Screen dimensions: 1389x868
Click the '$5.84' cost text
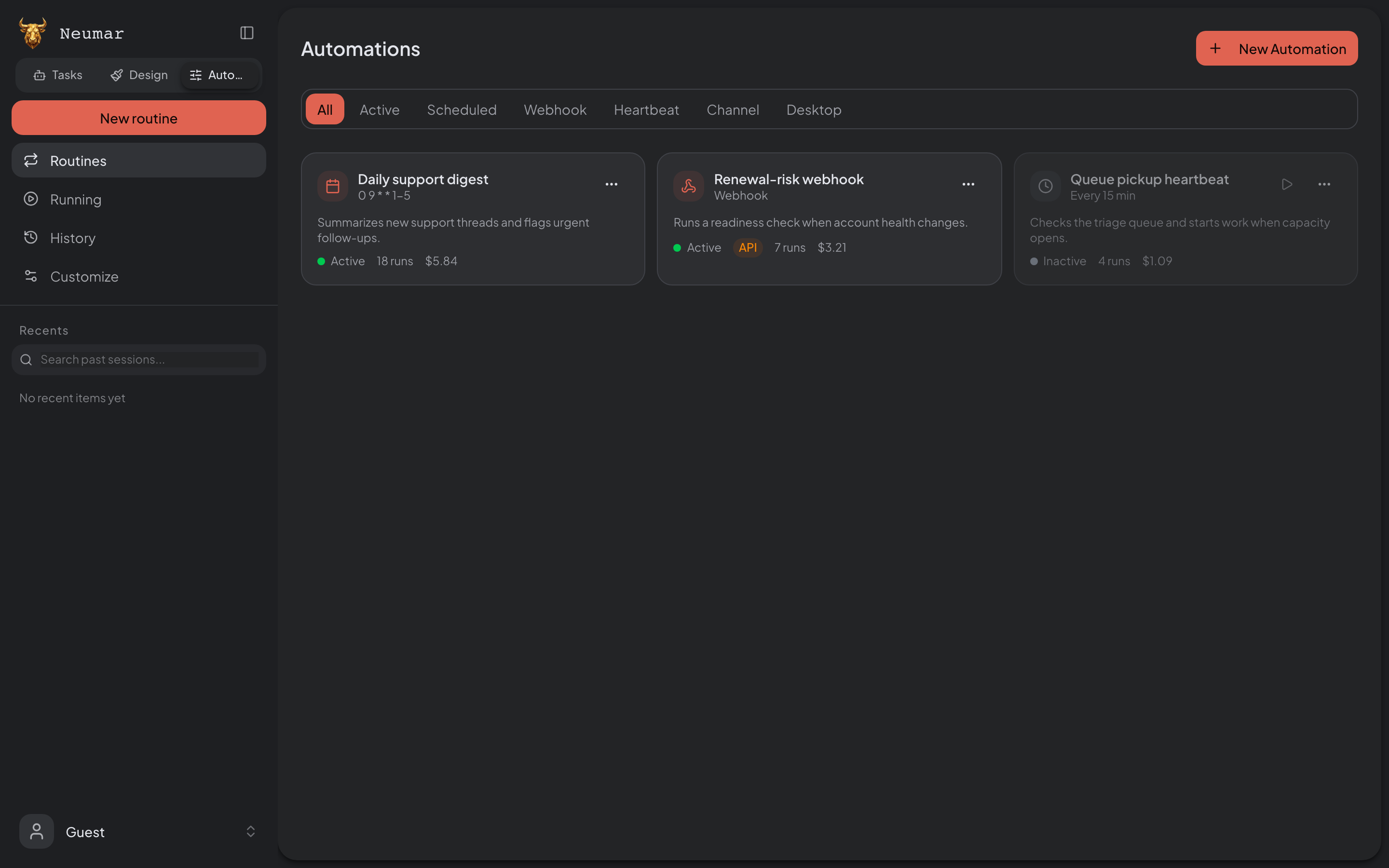click(x=441, y=261)
